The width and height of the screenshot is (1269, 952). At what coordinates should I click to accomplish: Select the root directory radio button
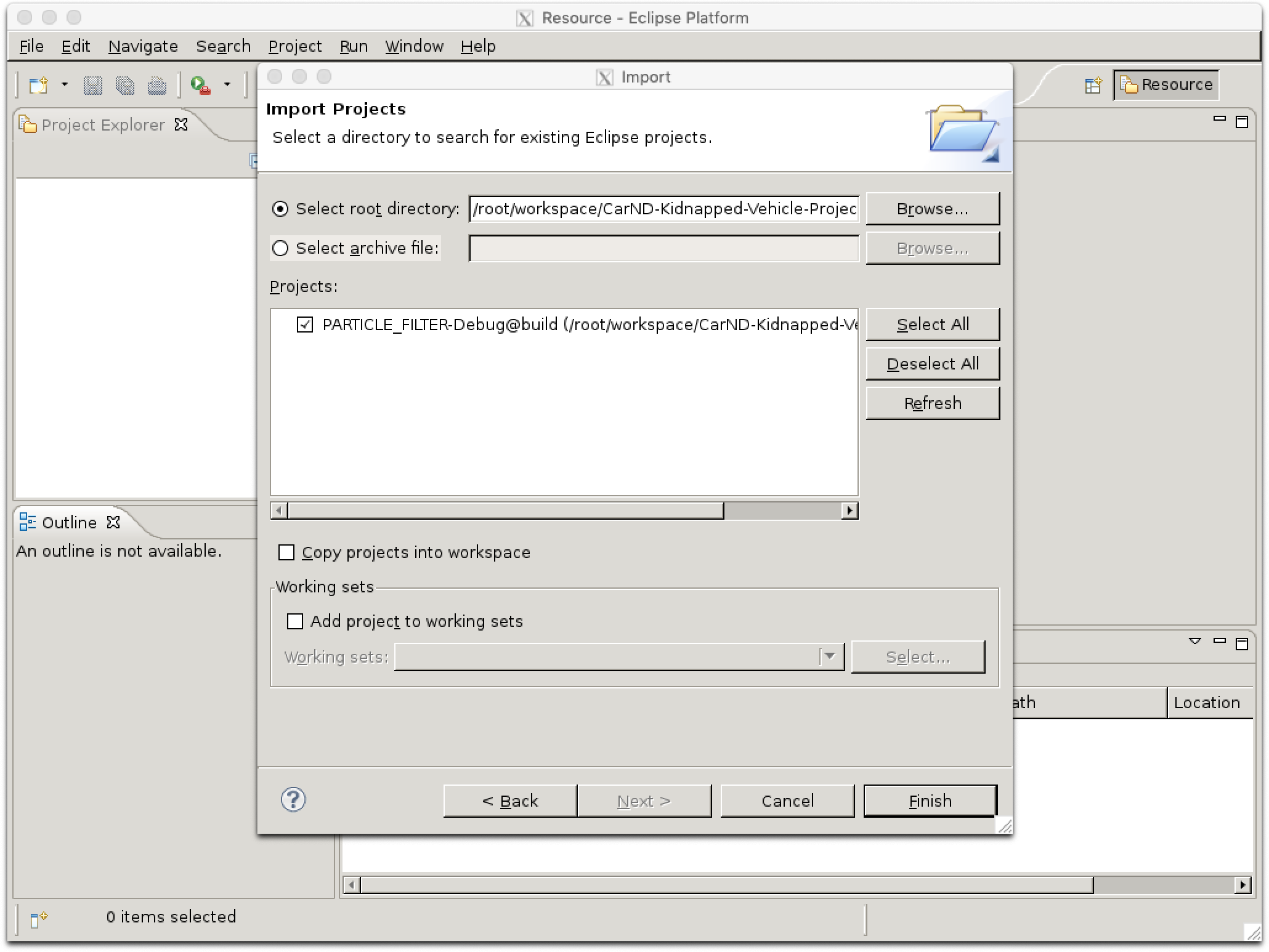(281, 208)
